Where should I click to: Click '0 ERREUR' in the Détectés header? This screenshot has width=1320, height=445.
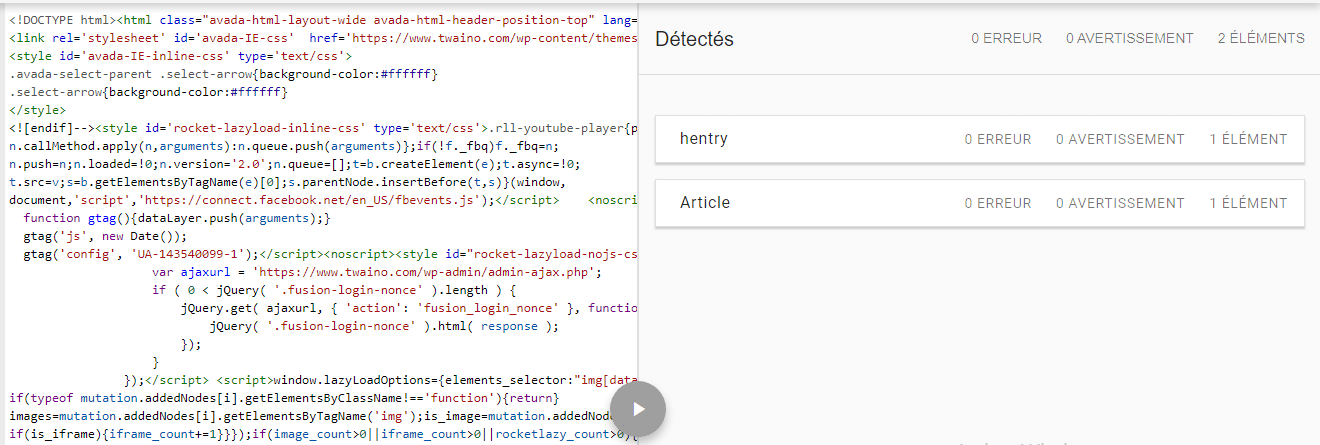1006,38
